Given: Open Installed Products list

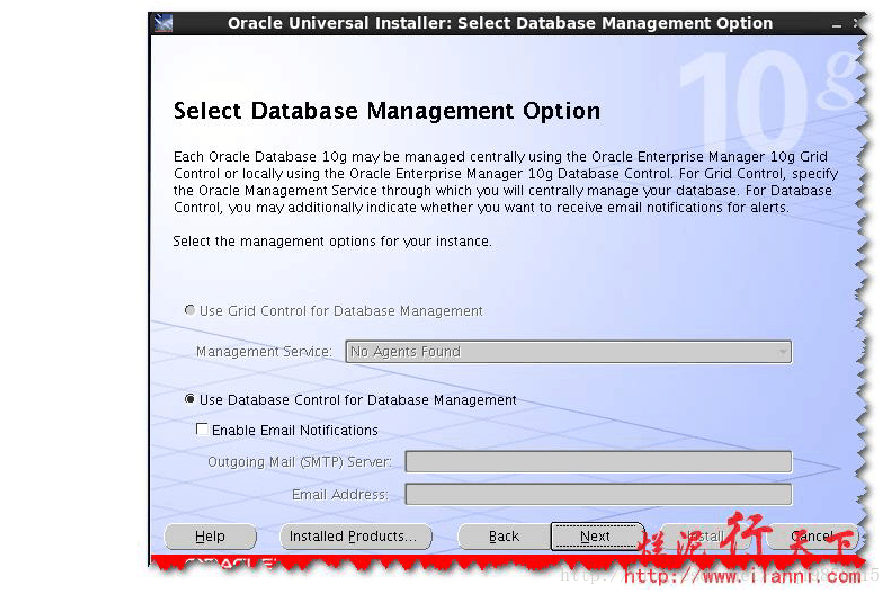Looking at the screenshot, I should 356,536.
